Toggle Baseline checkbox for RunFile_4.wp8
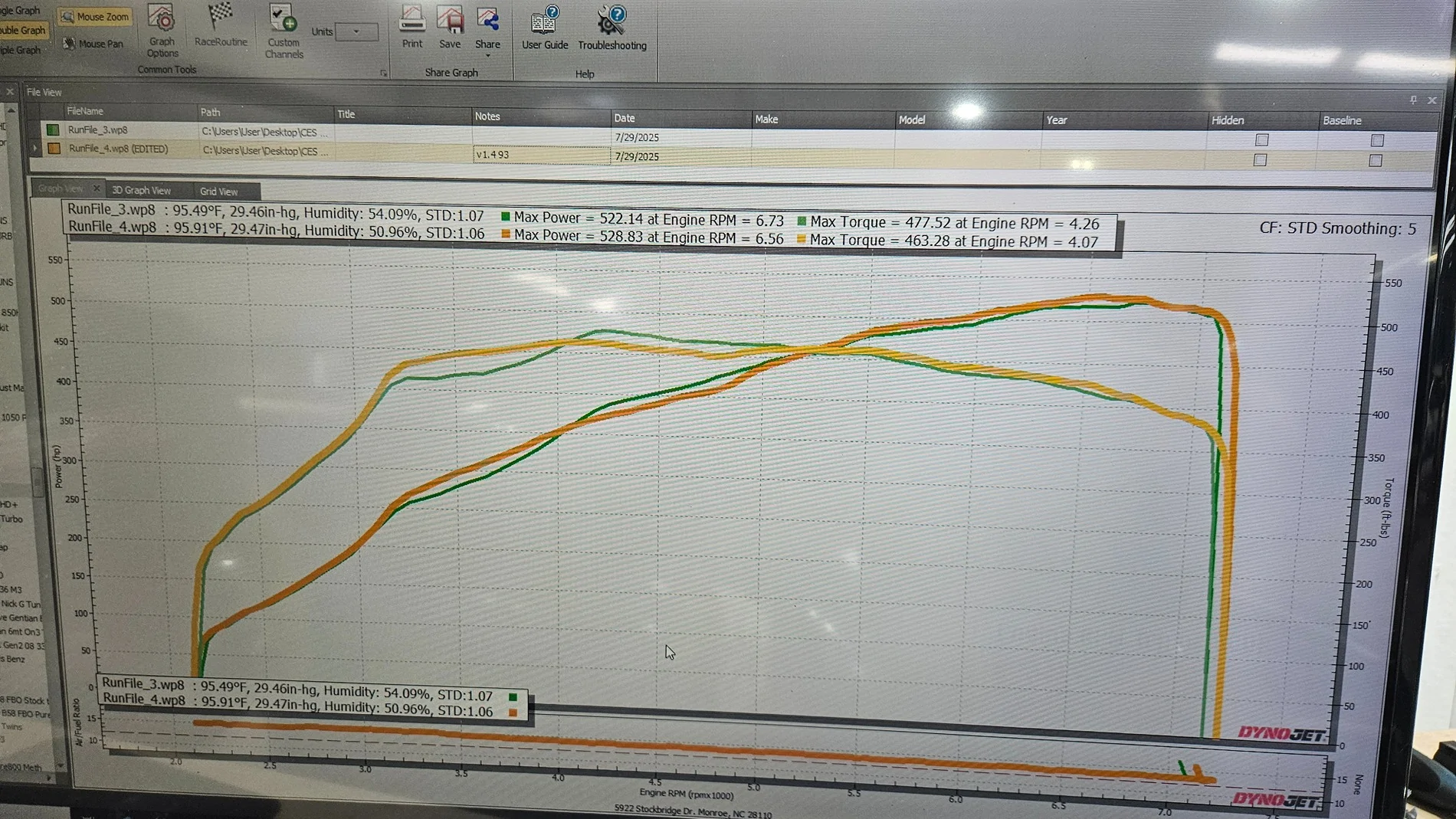1456x819 pixels. pyautogui.click(x=1376, y=160)
